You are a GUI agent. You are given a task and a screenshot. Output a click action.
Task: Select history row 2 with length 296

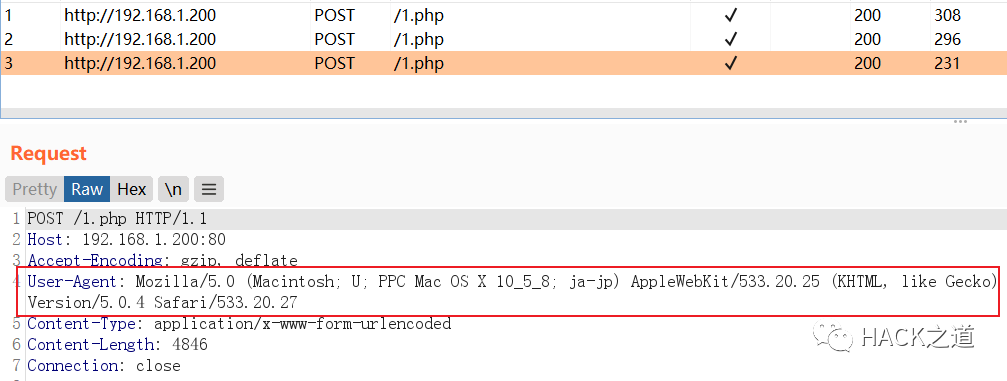tap(504, 39)
